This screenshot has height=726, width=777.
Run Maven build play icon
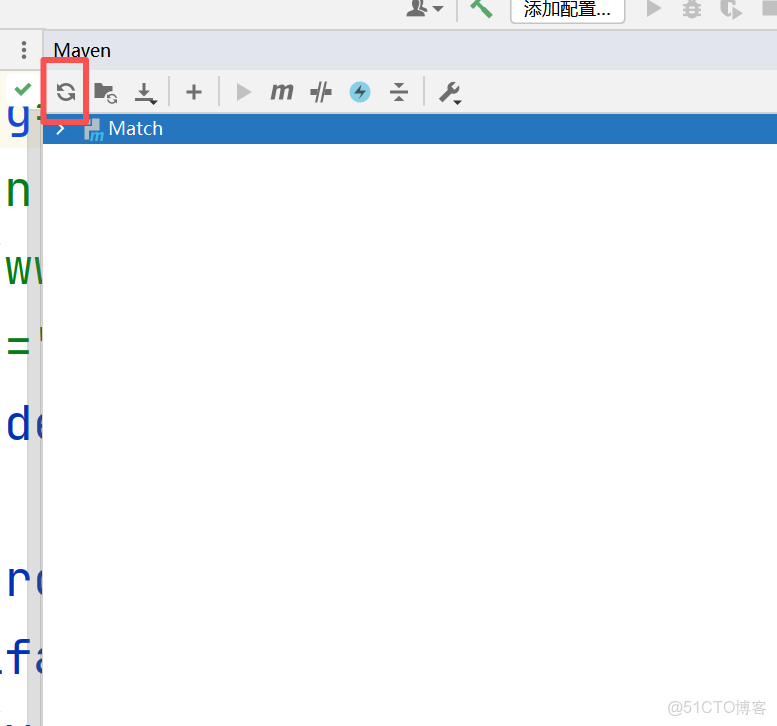(243, 92)
